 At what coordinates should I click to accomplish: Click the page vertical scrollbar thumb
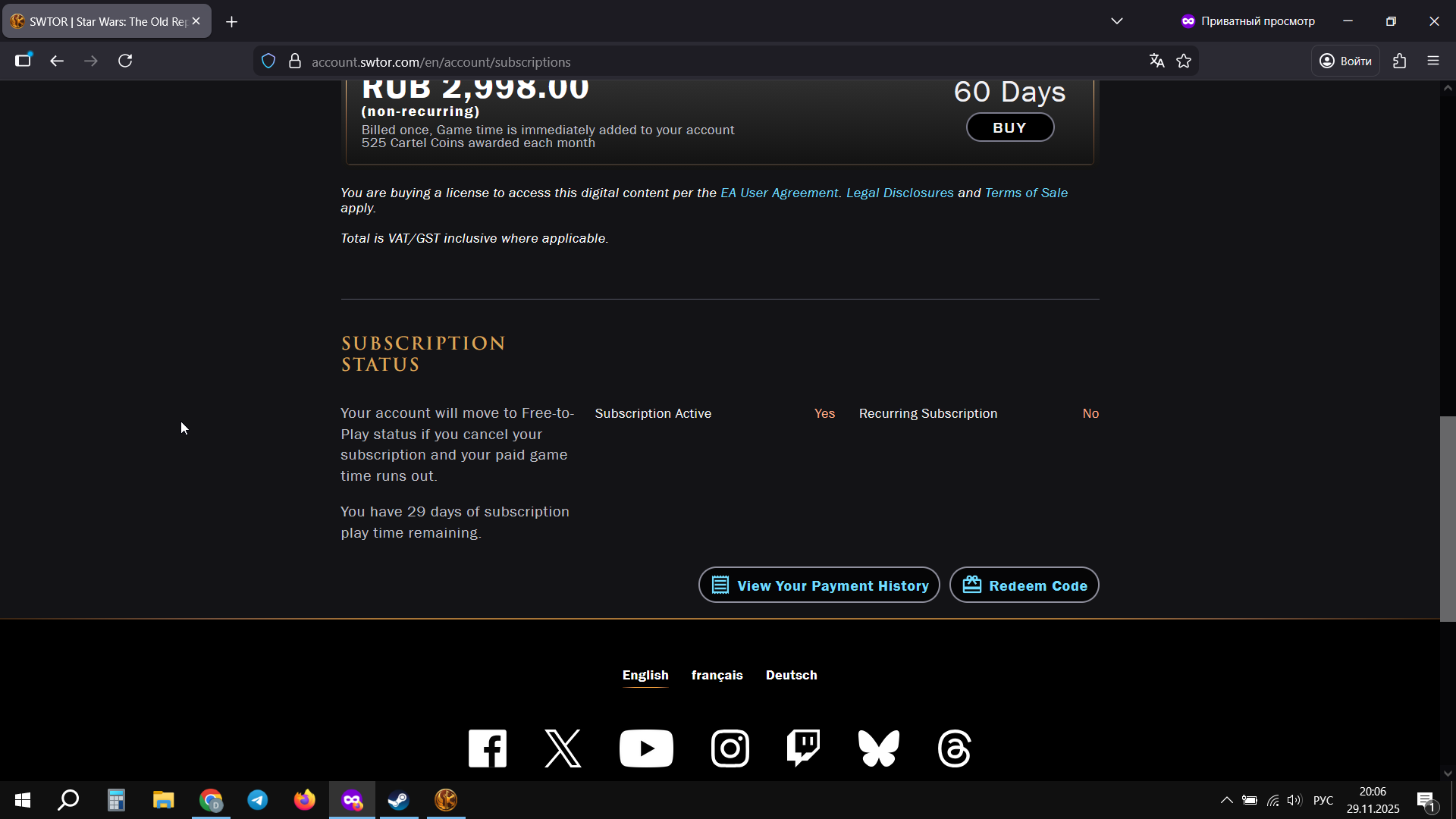(1448, 519)
